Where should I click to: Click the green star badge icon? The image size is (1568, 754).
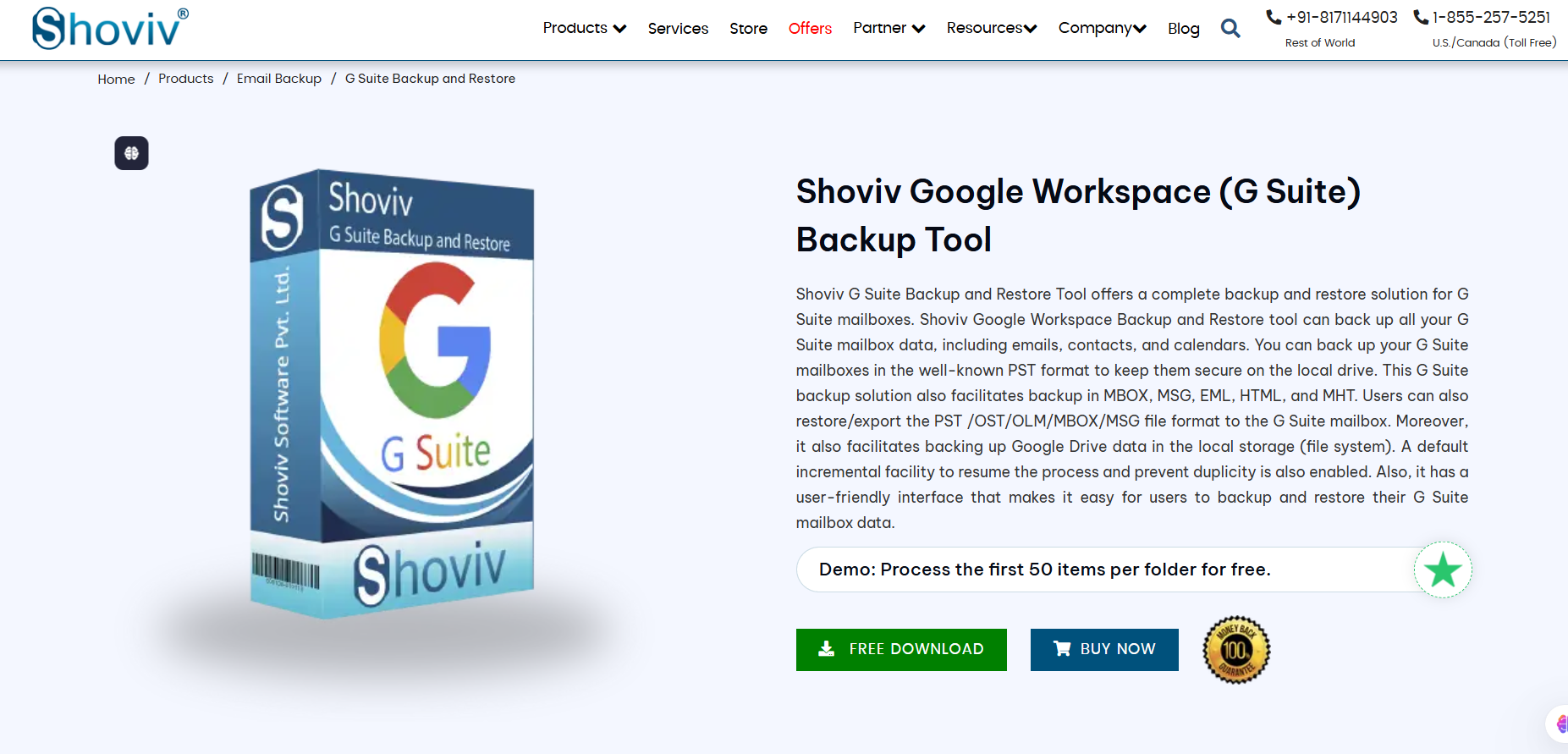[1443, 570]
